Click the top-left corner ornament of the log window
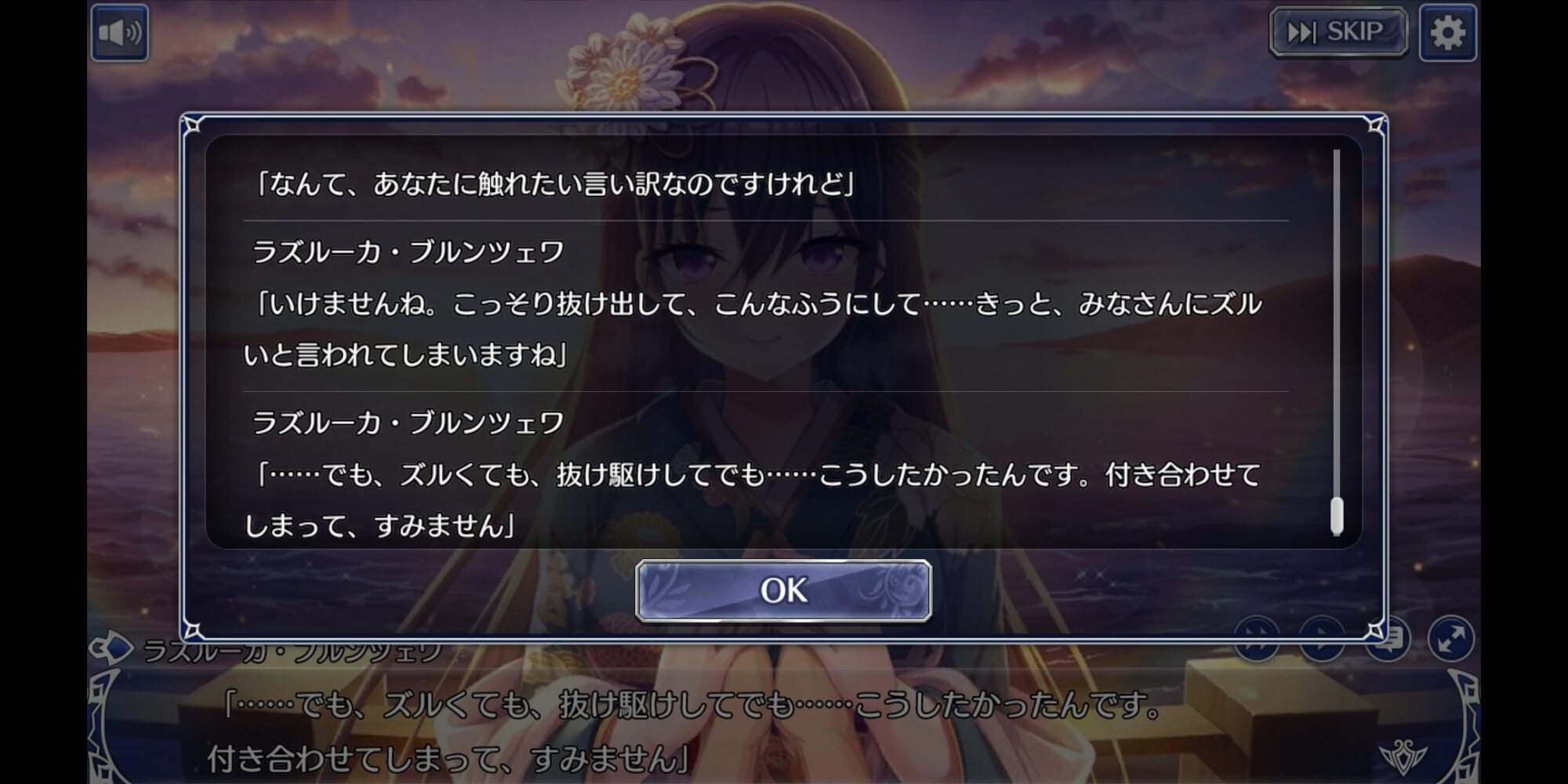Image resolution: width=1568 pixels, height=784 pixels. [x=193, y=125]
